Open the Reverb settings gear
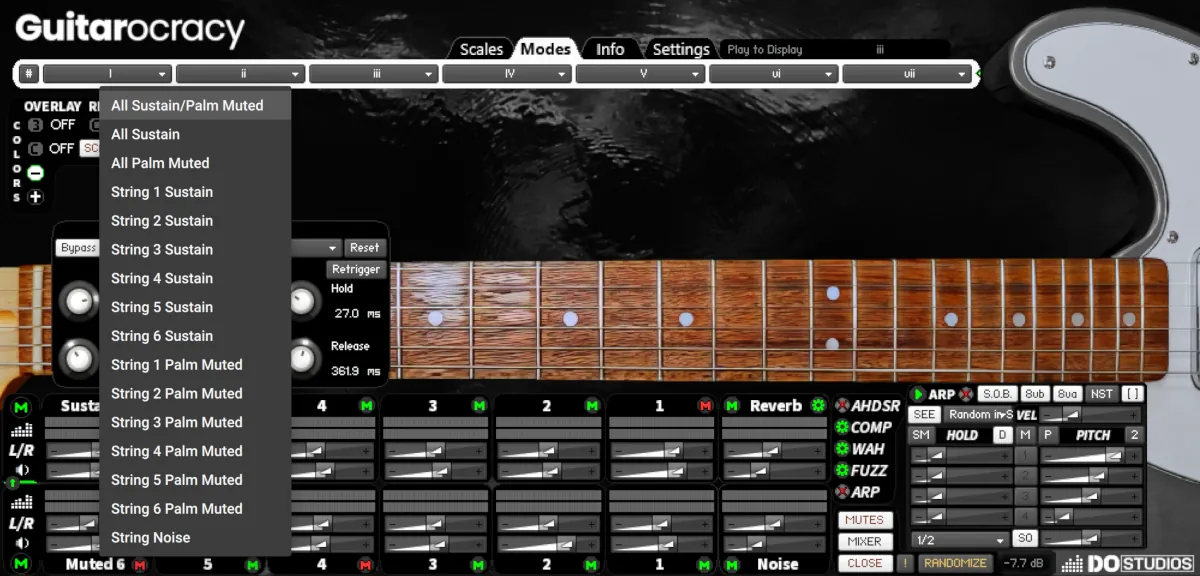The image size is (1200, 576). pos(818,406)
